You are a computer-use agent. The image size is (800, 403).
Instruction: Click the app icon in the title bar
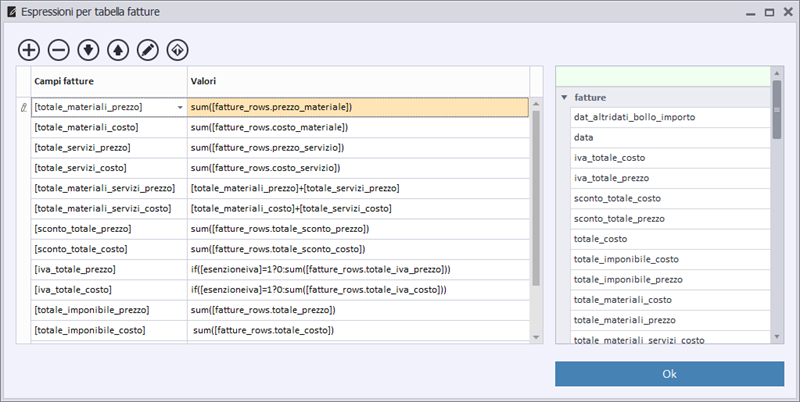pos(11,11)
